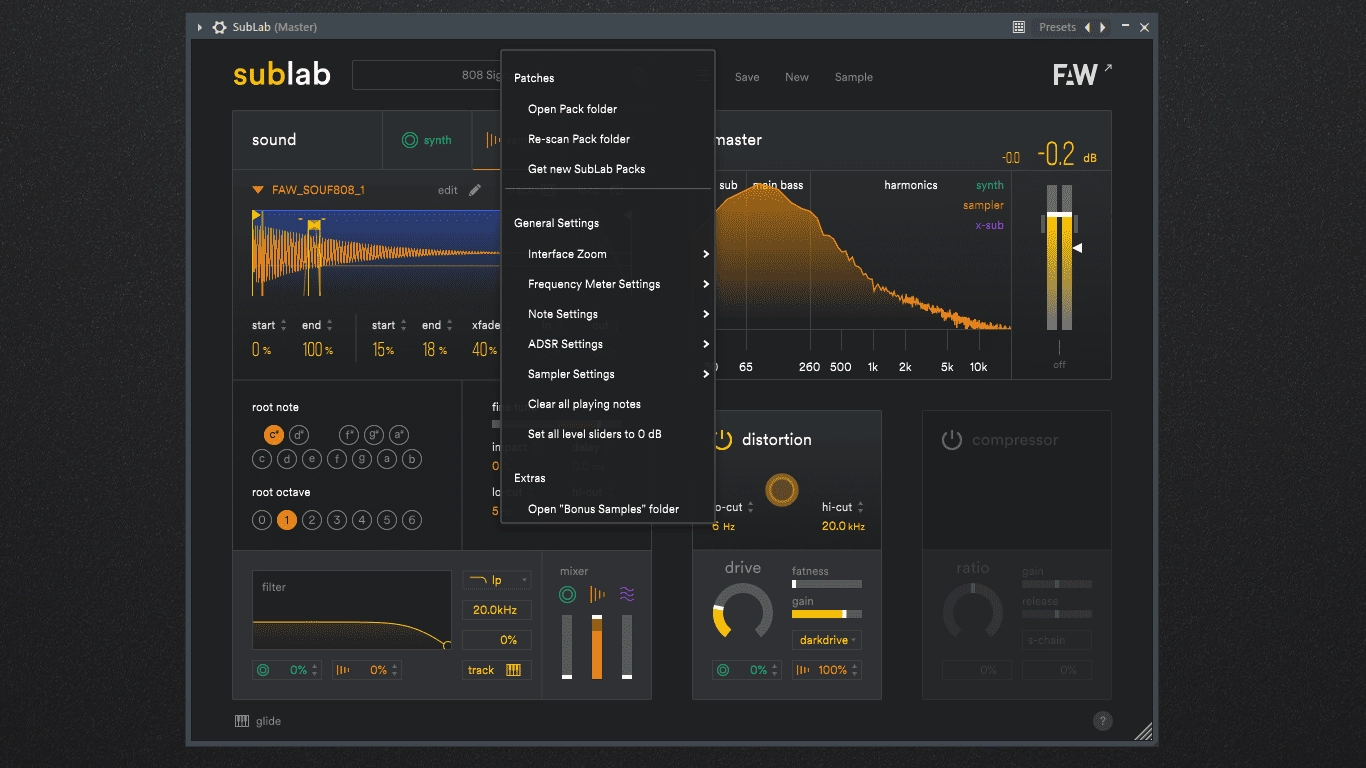The width and height of the screenshot is (1366, 768).
Task: Toggle filter keyboard track button
Action: click(497, 670)
